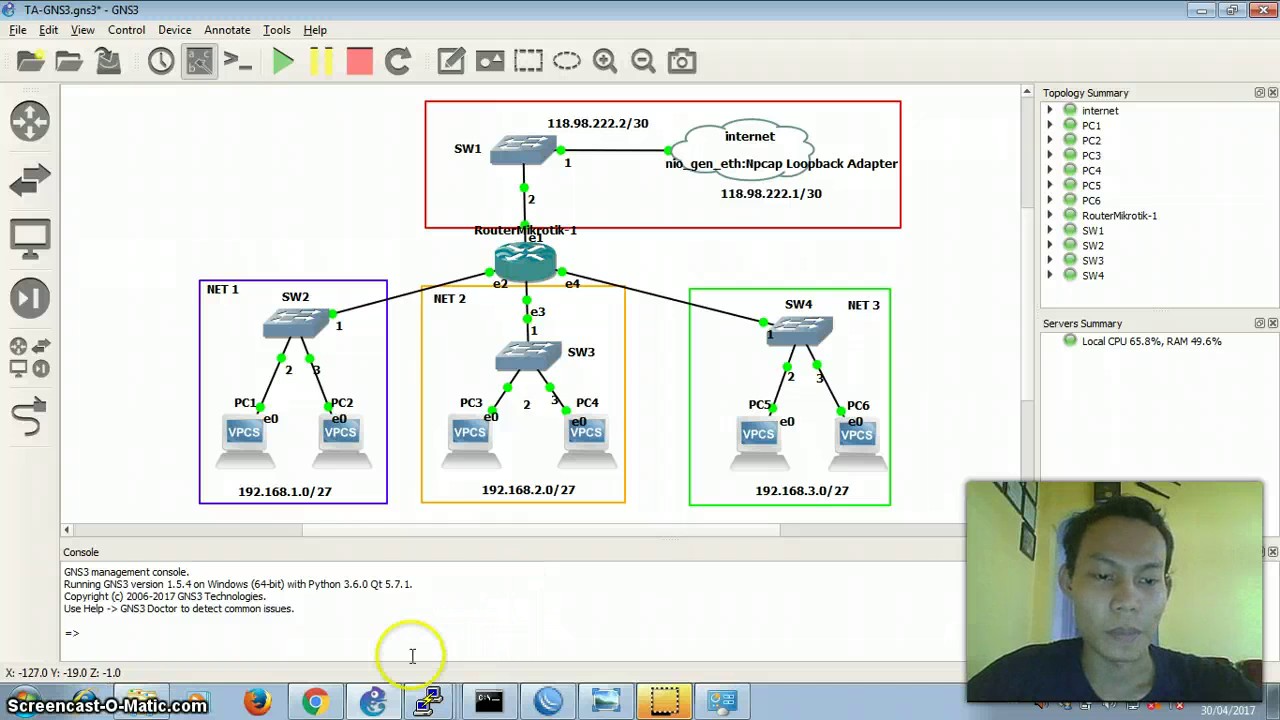This screenshot has height=720, width=1280.
Task: Open command prompt from taskbar
Action: coord(489,702)
